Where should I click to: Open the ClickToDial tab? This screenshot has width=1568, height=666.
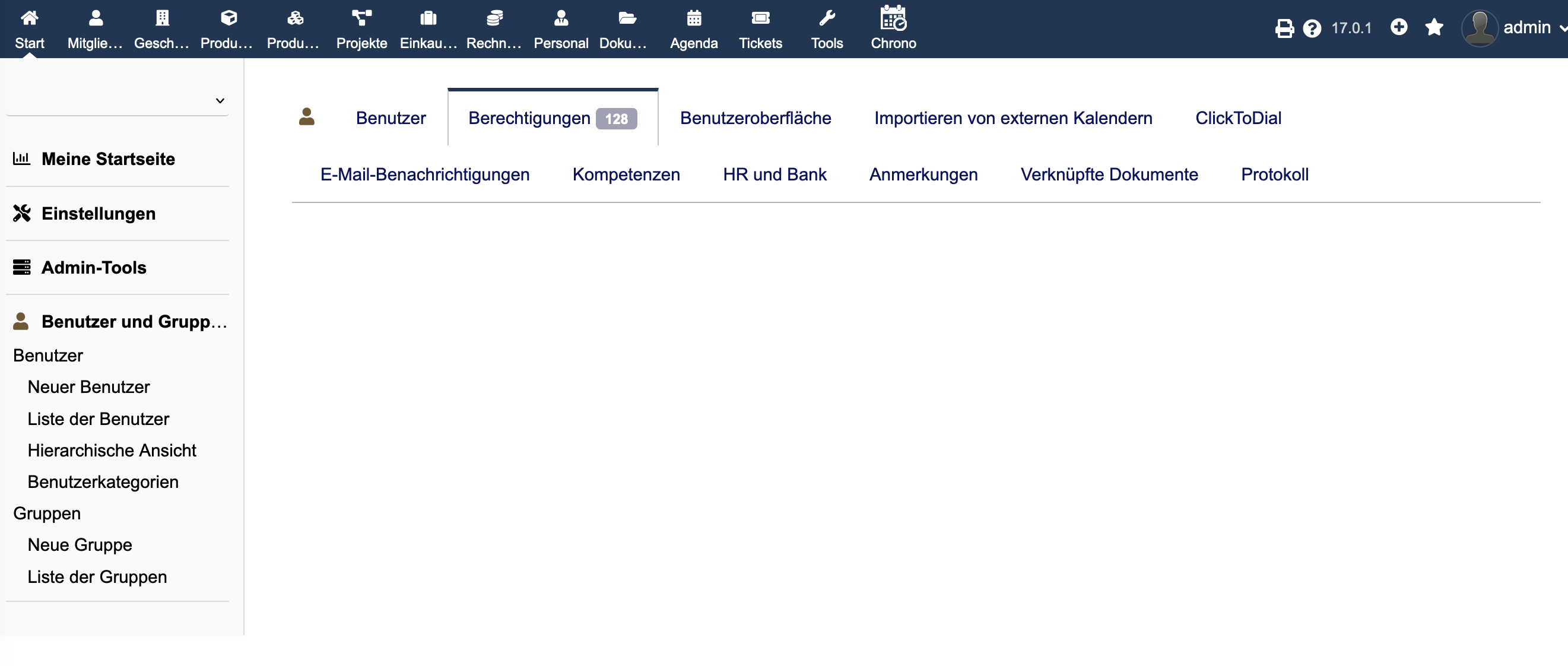(1238, 118)
